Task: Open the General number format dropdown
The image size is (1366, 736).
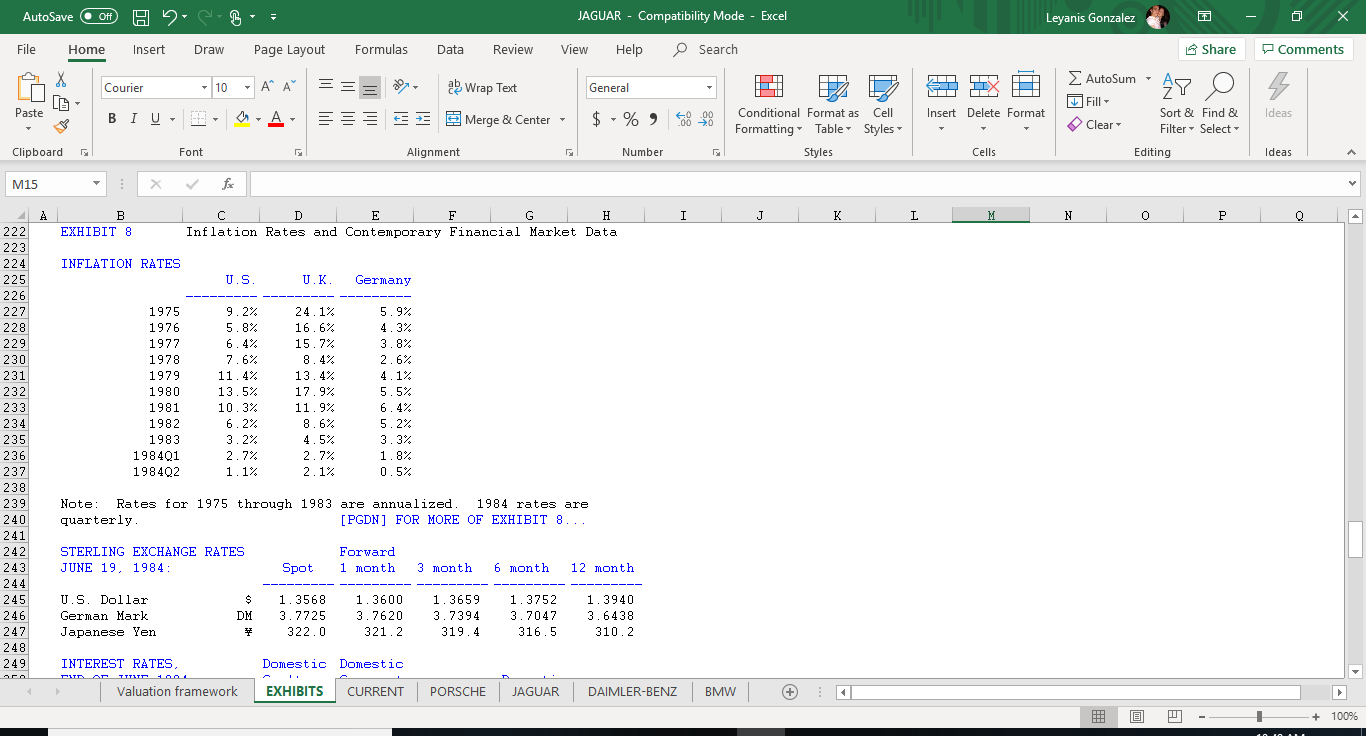Action: (x=710, y=88)
